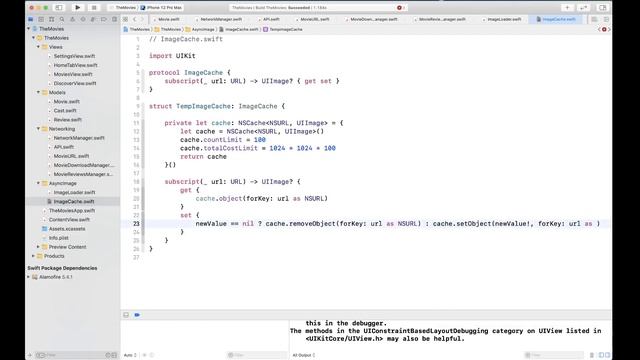Toggle the console pane visibility

[608, 355]
